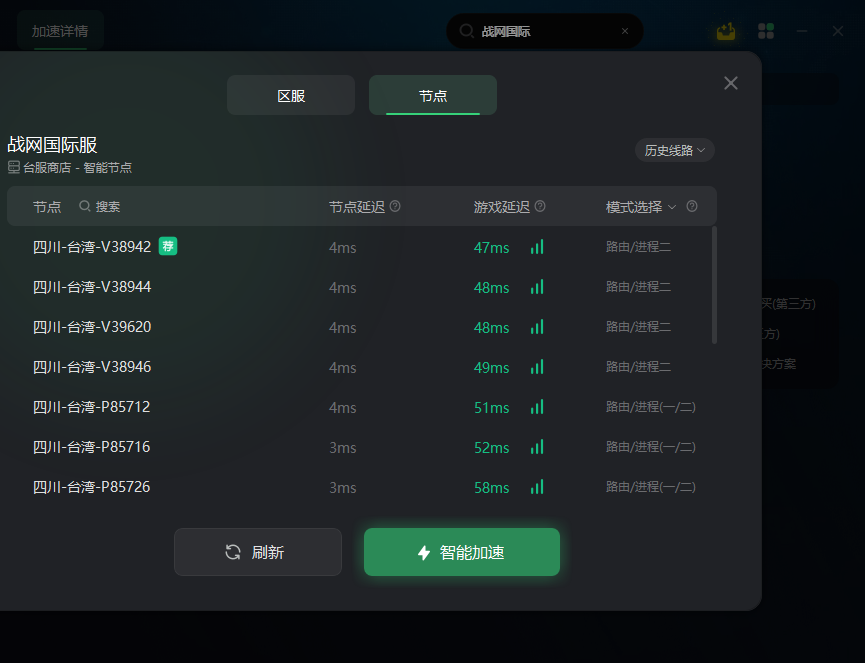
Task: Click the top search magnifier icon
Action: point(466,31)
